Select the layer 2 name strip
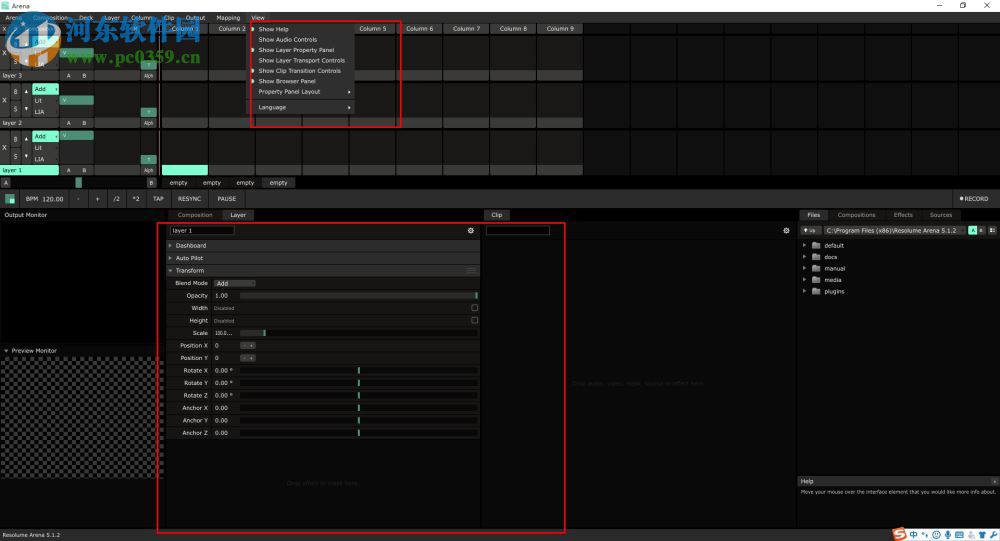 (x=29, y=122)
